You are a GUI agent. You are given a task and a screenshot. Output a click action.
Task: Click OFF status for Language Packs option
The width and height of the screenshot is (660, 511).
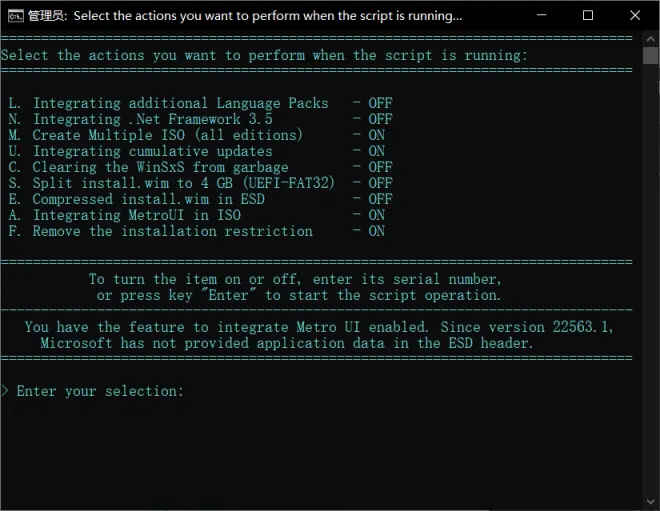pyautogui.click(x=380, y=103)
